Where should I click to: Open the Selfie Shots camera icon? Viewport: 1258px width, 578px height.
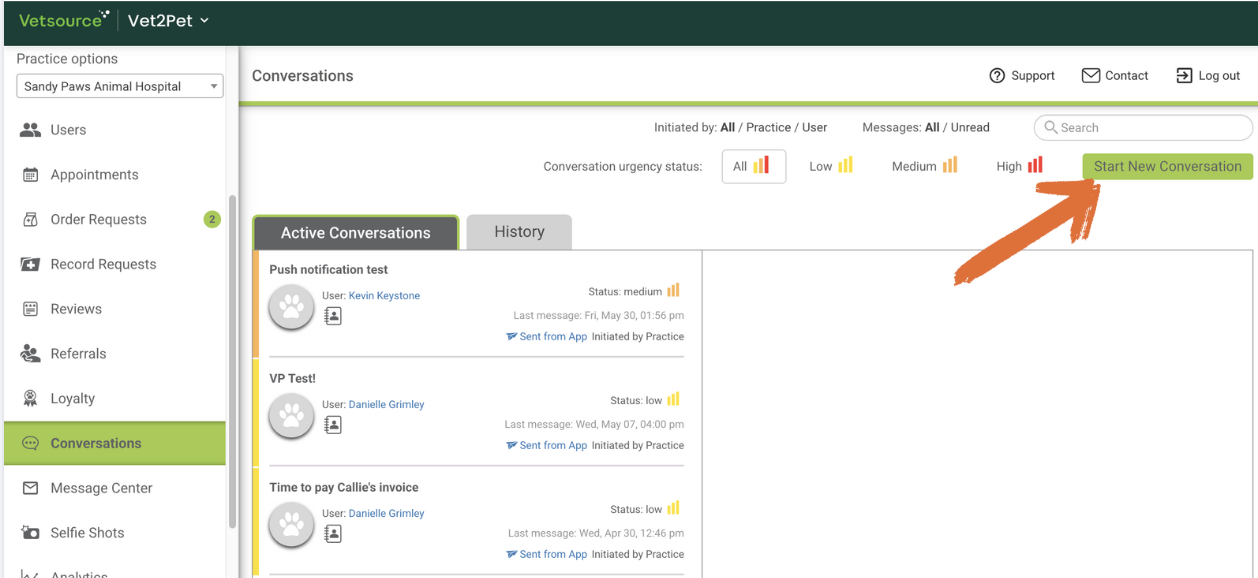click(30, 533)
